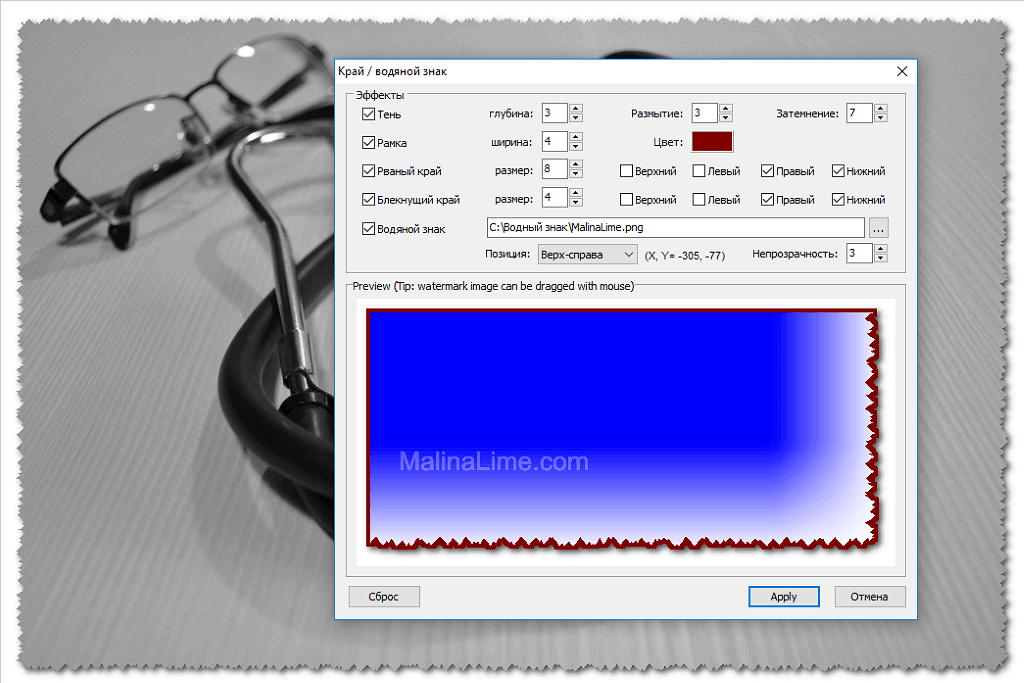Increase the Тень глубина spinner value

click(576, 109)
